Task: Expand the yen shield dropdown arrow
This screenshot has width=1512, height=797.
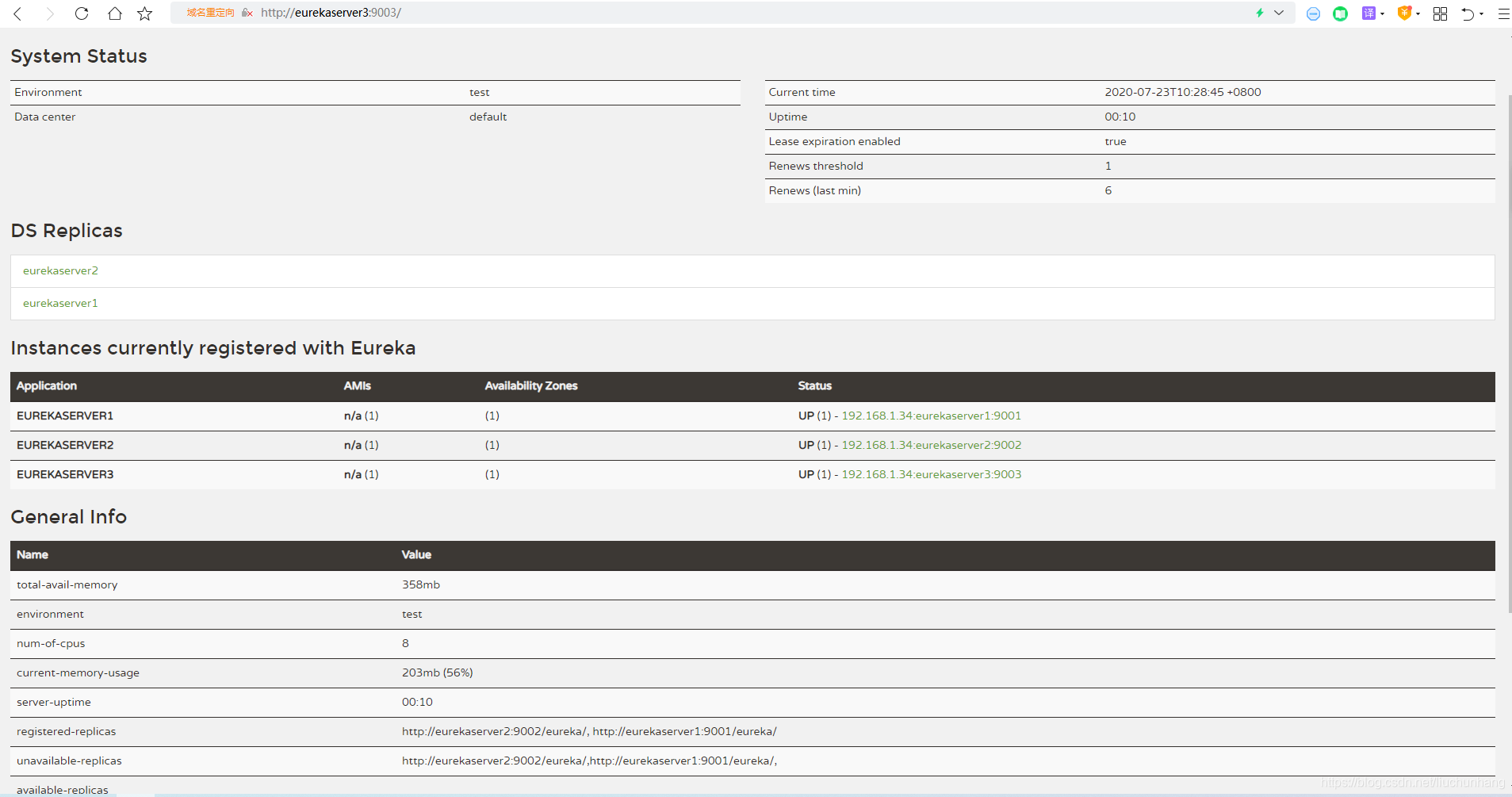Action: [x=1418, y=13]
